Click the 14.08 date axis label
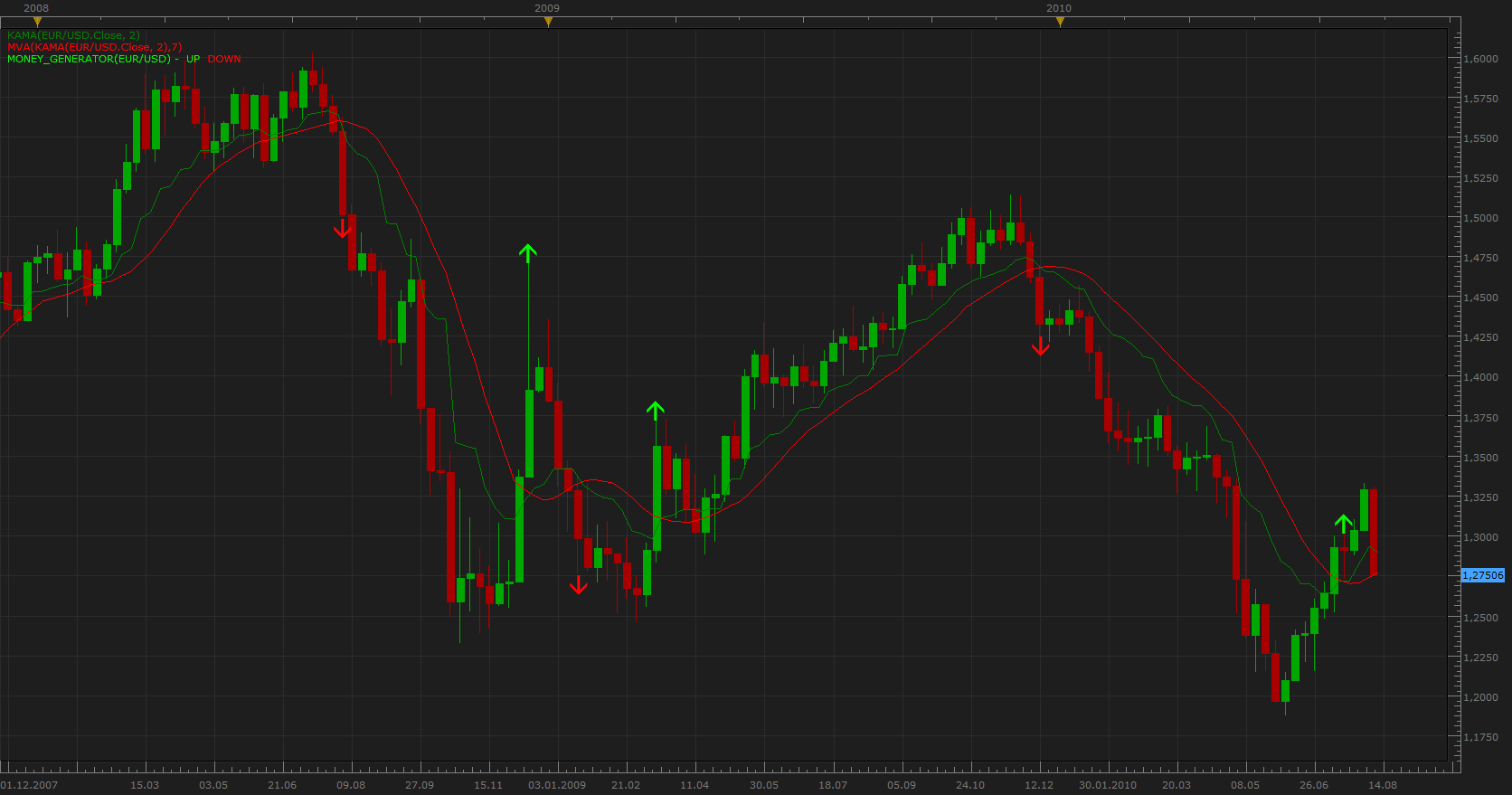 pyautogui.click(x=1383, y=785)
